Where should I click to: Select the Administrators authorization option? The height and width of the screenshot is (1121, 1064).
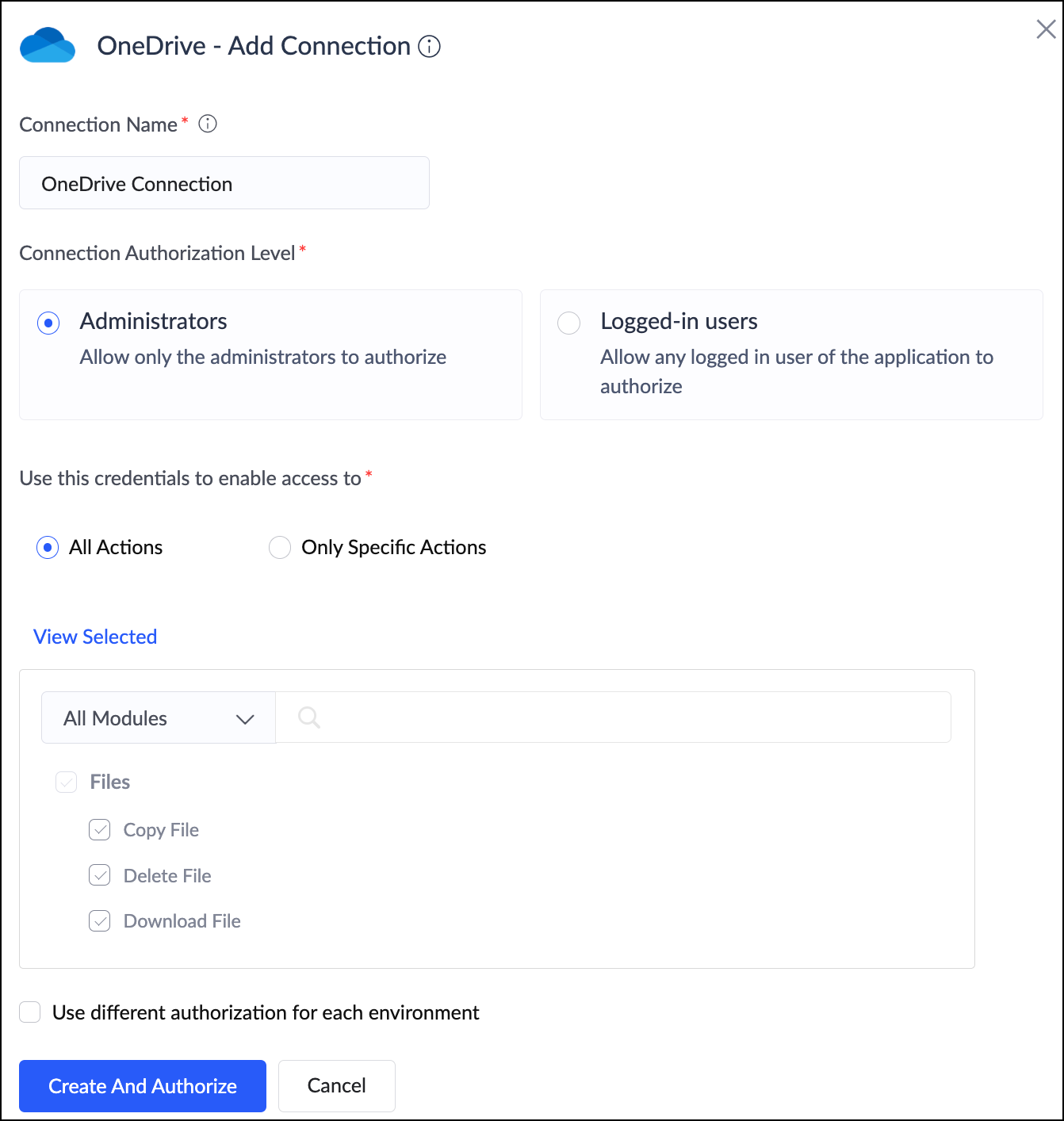(48, 323)
